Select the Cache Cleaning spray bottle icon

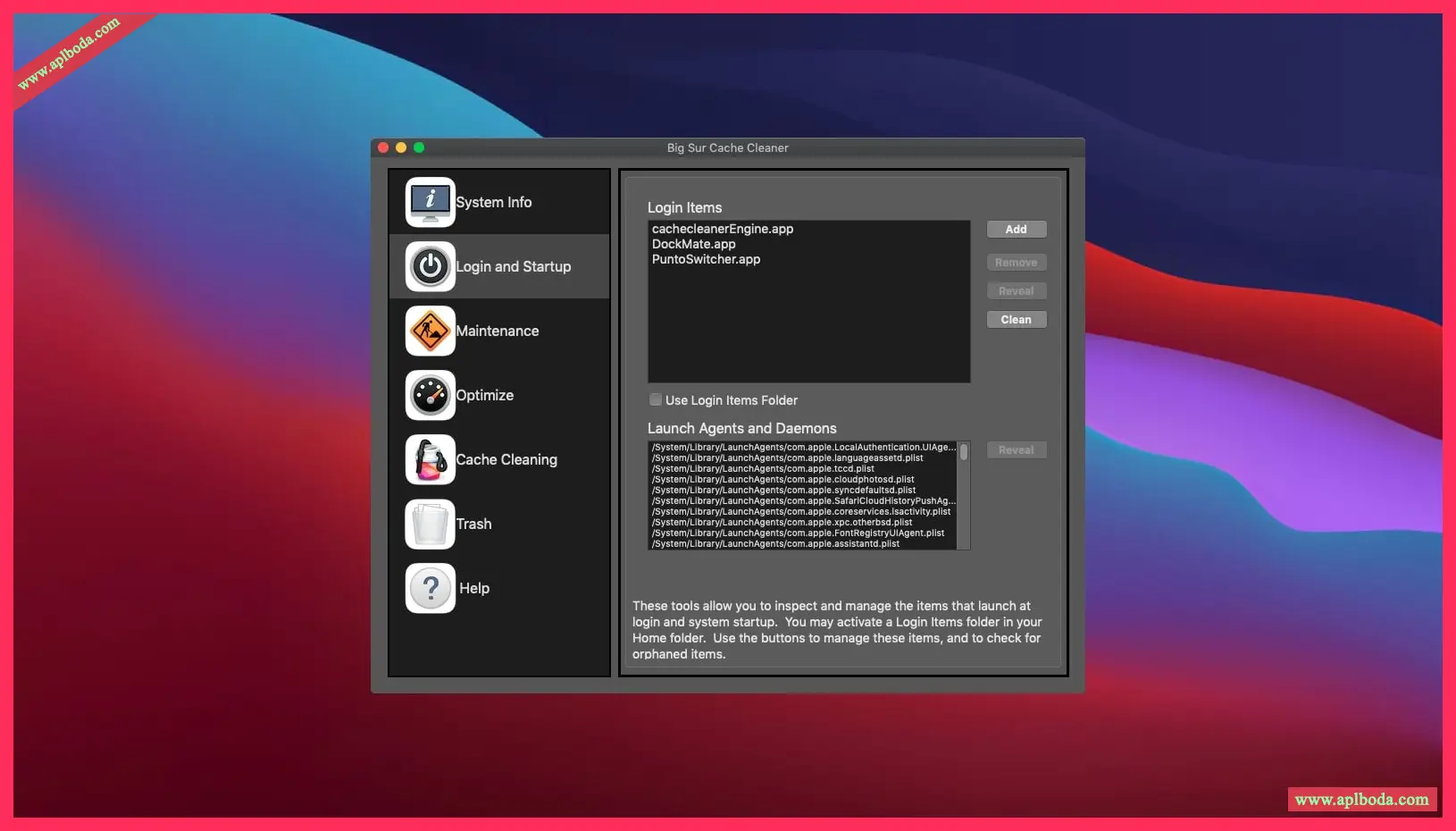tap(431, 459)
